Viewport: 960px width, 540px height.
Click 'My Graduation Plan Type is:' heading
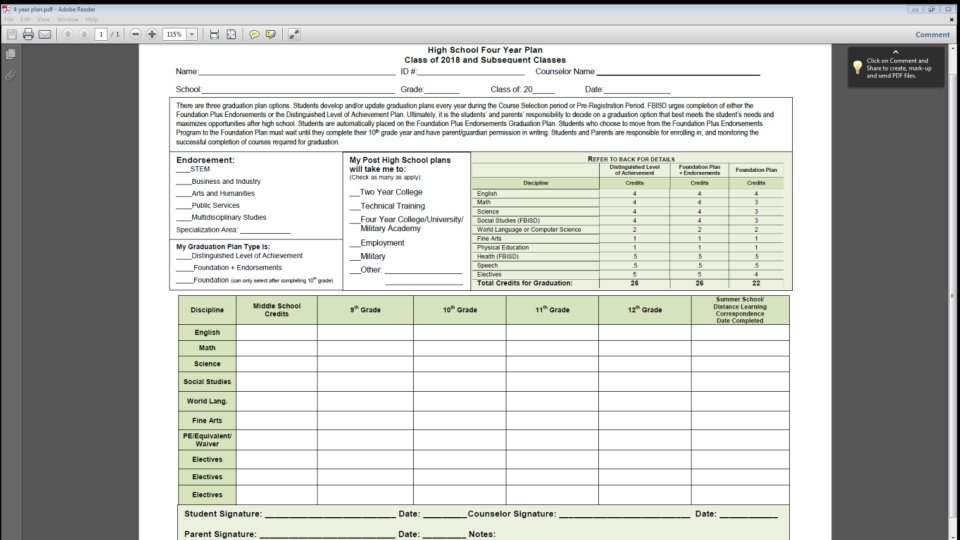(223, 247)
